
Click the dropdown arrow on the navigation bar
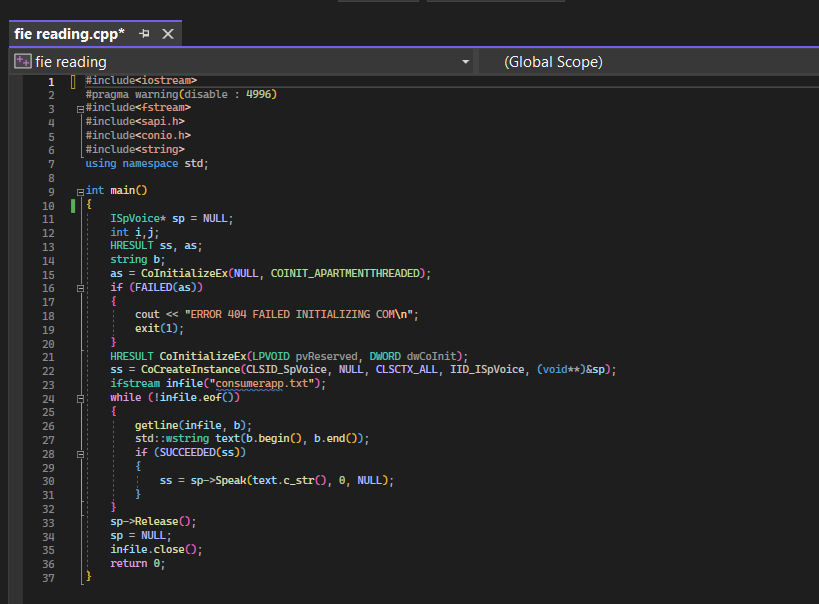pos(464,61)
